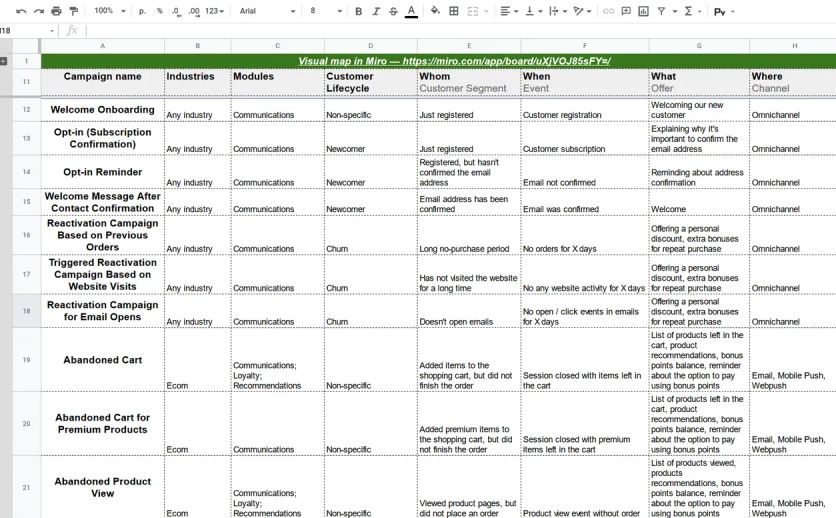Select 'Opt-in (Subscription Confirmation)' cell

(x=102, y=138)
